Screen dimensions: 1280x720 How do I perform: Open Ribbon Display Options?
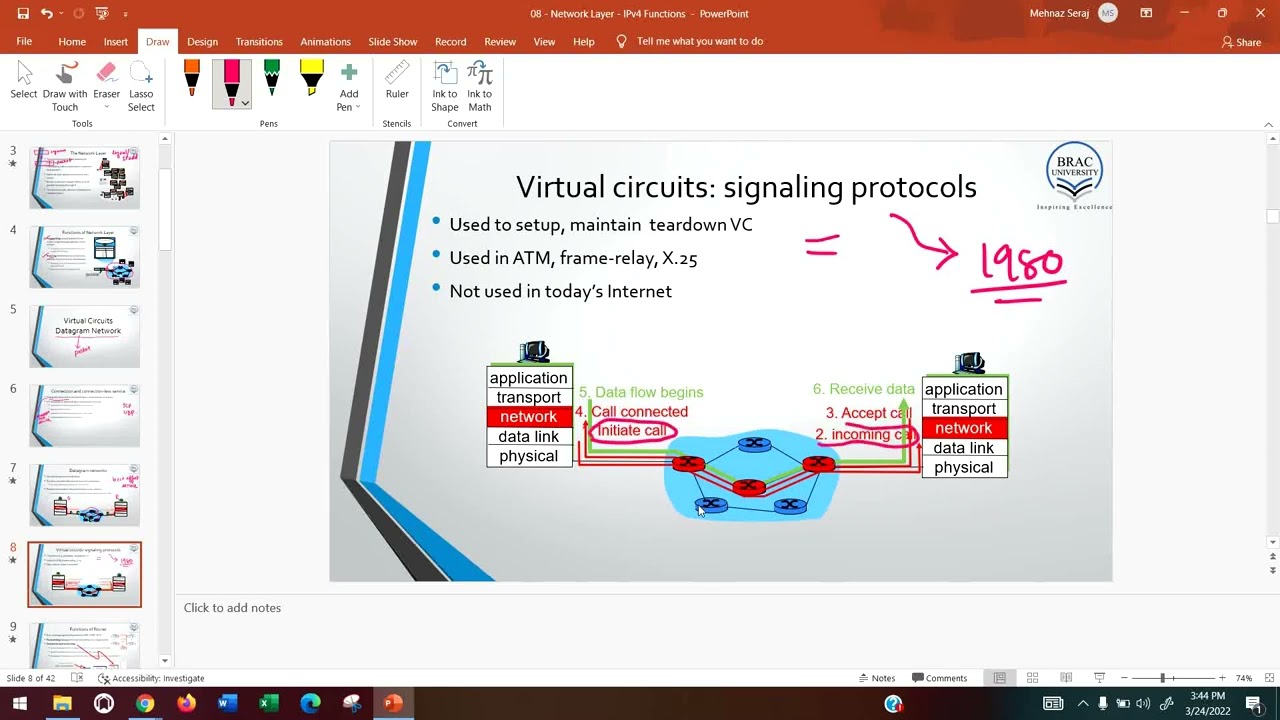tap(1146, 14)
